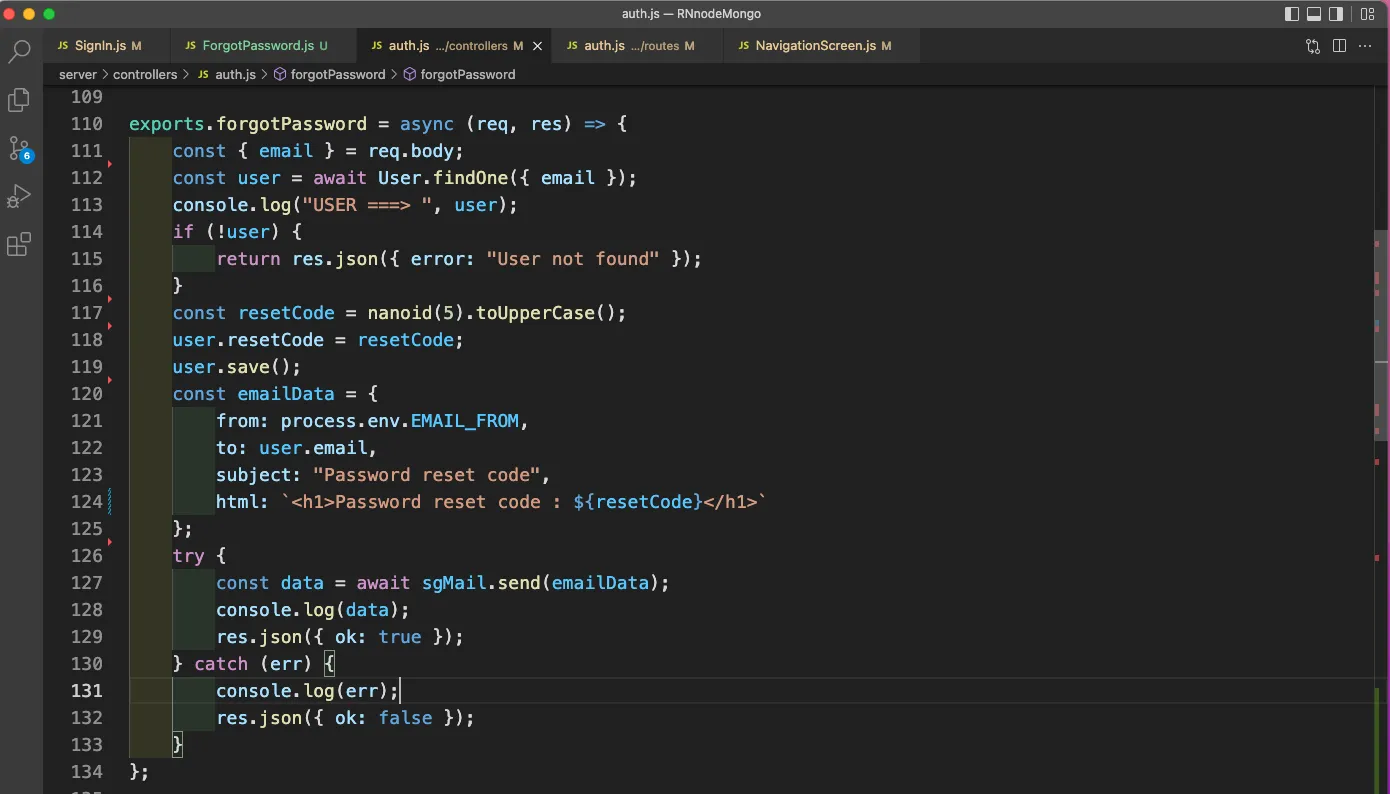This screenshot has height=794, width=1390.
Task: Open last forgotPassword breadcrumb symbol
Action: [x=459, y=74]
